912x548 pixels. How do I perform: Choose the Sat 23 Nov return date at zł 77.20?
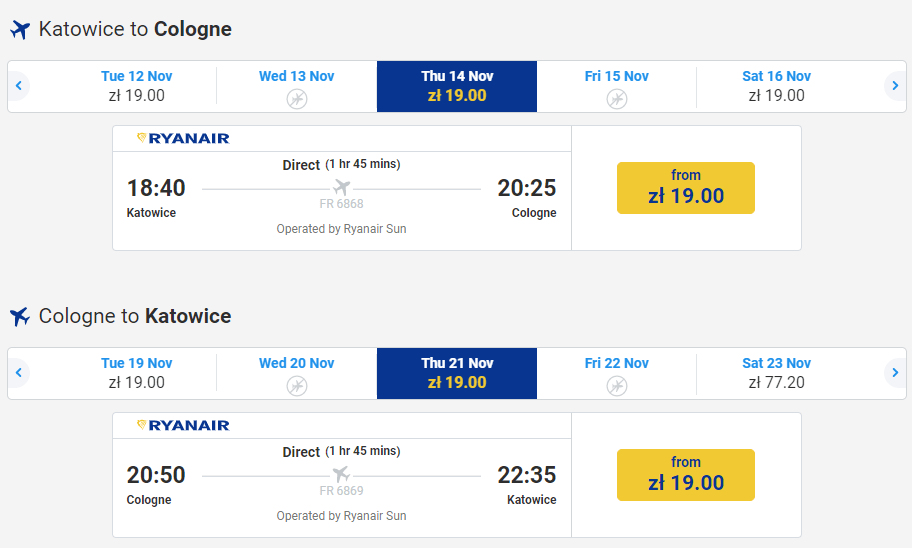point(777,374)
